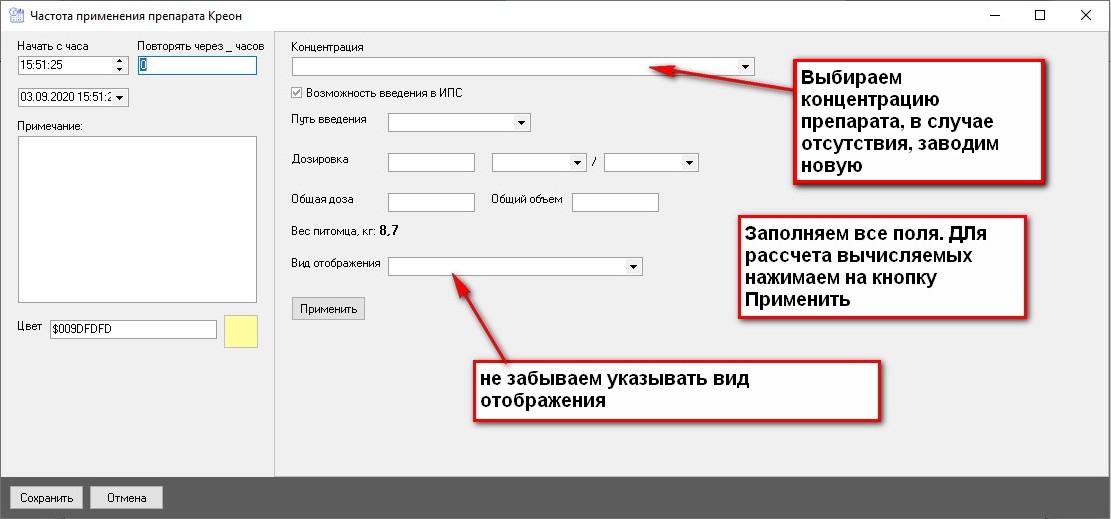Image resolution: width=1111 pixels, height=519 pixels.
Task: Pick color from the yellow swatch
Action: click(x=241, y=331)
